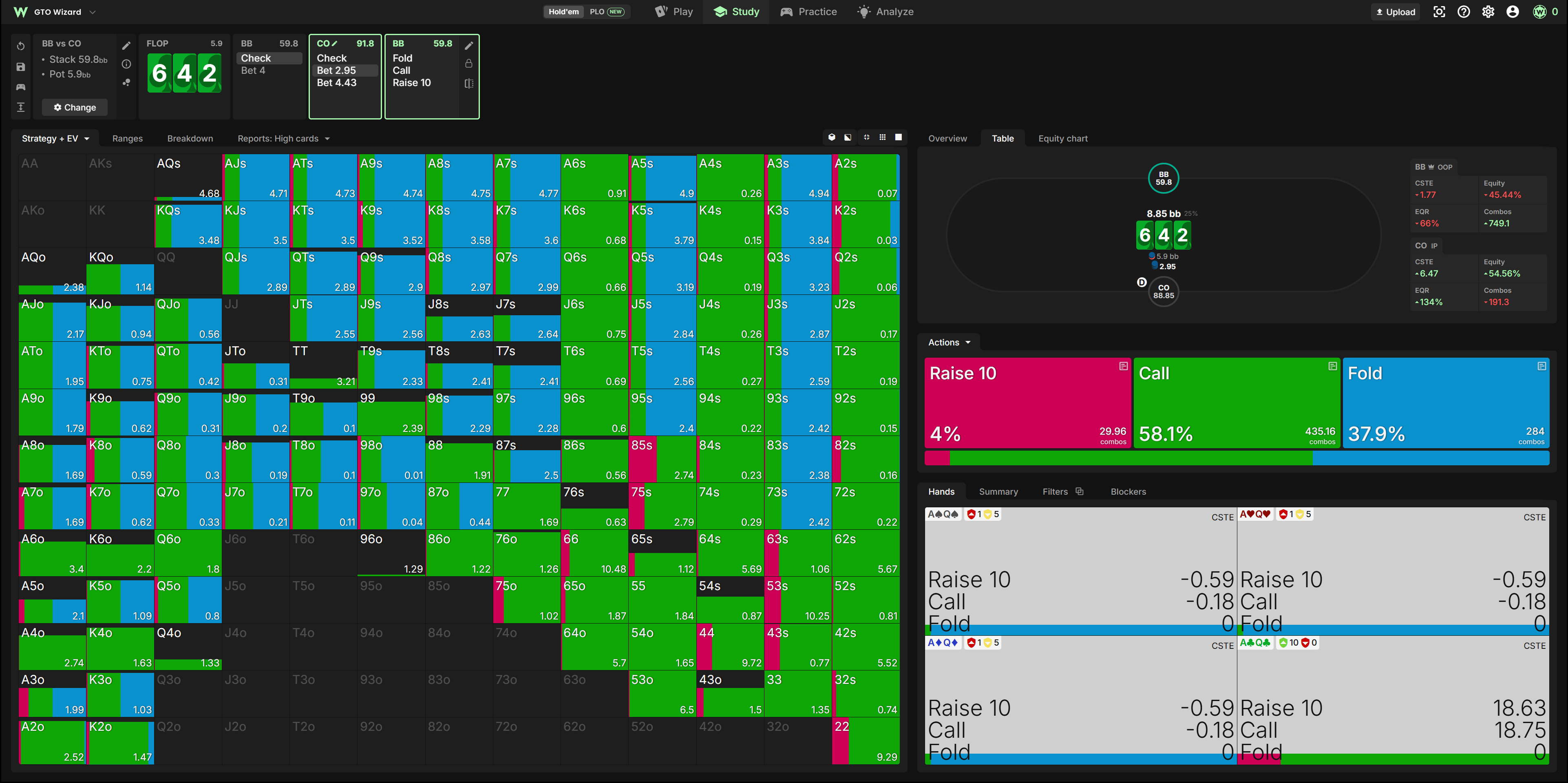Toggle the solid square matrix display option

coord(899,137)
